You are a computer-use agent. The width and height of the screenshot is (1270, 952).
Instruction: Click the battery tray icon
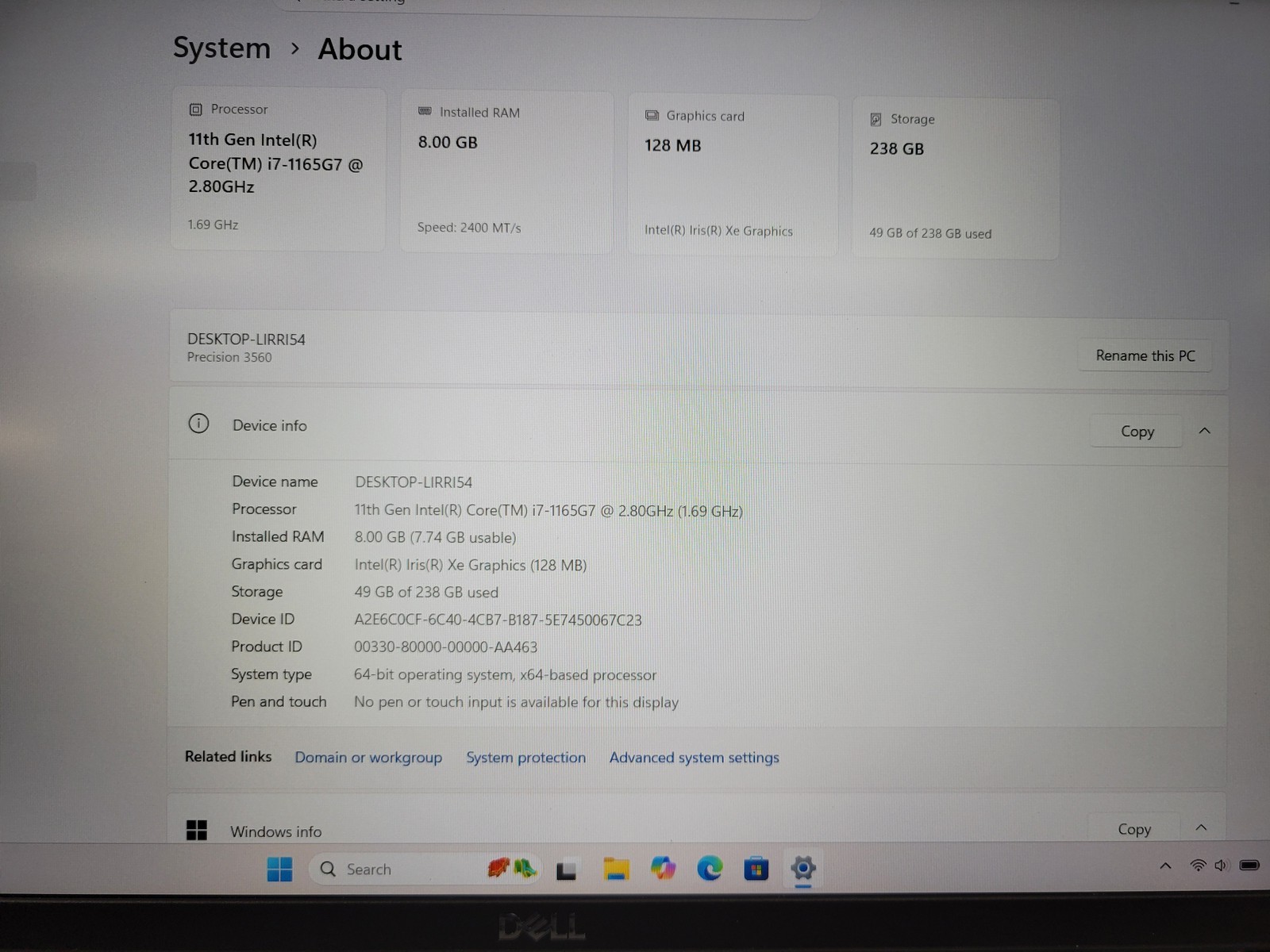point(1249,865)
